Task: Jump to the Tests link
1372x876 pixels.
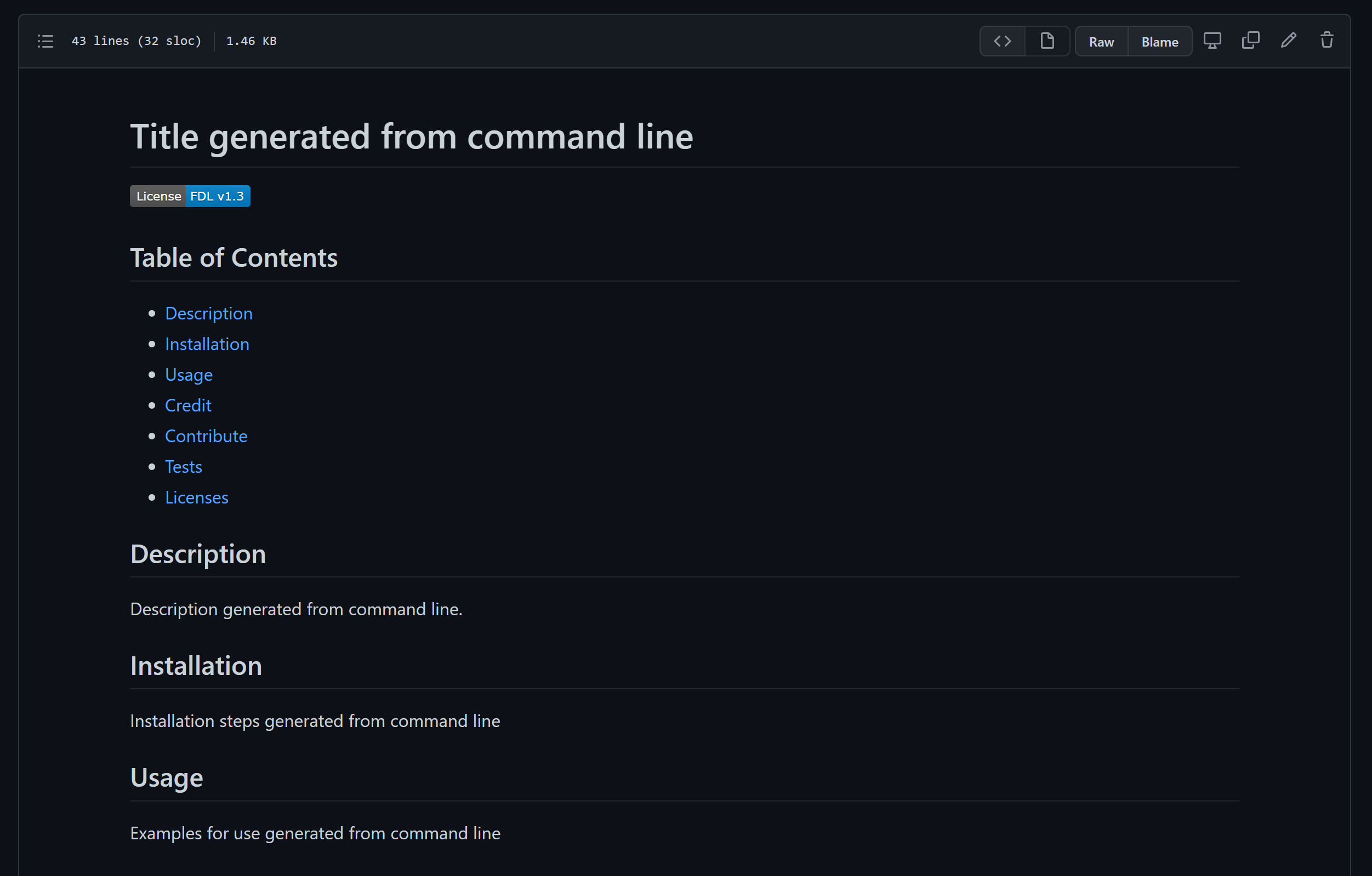Action: [x=184, y=467]
